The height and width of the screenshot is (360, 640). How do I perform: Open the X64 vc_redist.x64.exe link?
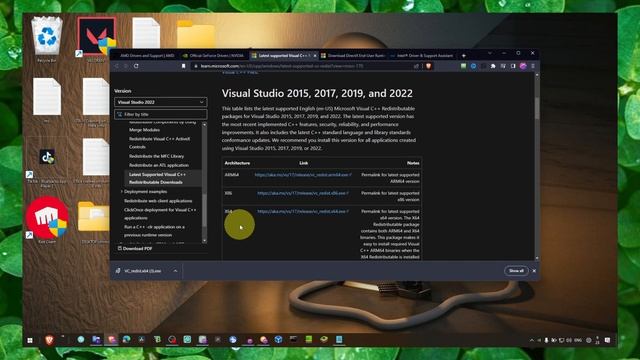point(303,211)
